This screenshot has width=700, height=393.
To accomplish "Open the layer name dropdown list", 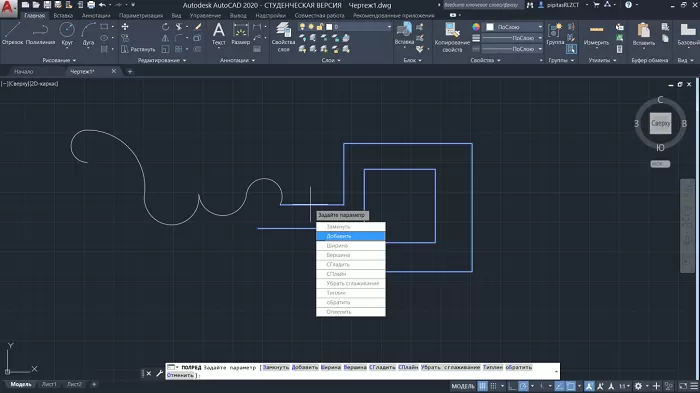I will click(361, 27).
